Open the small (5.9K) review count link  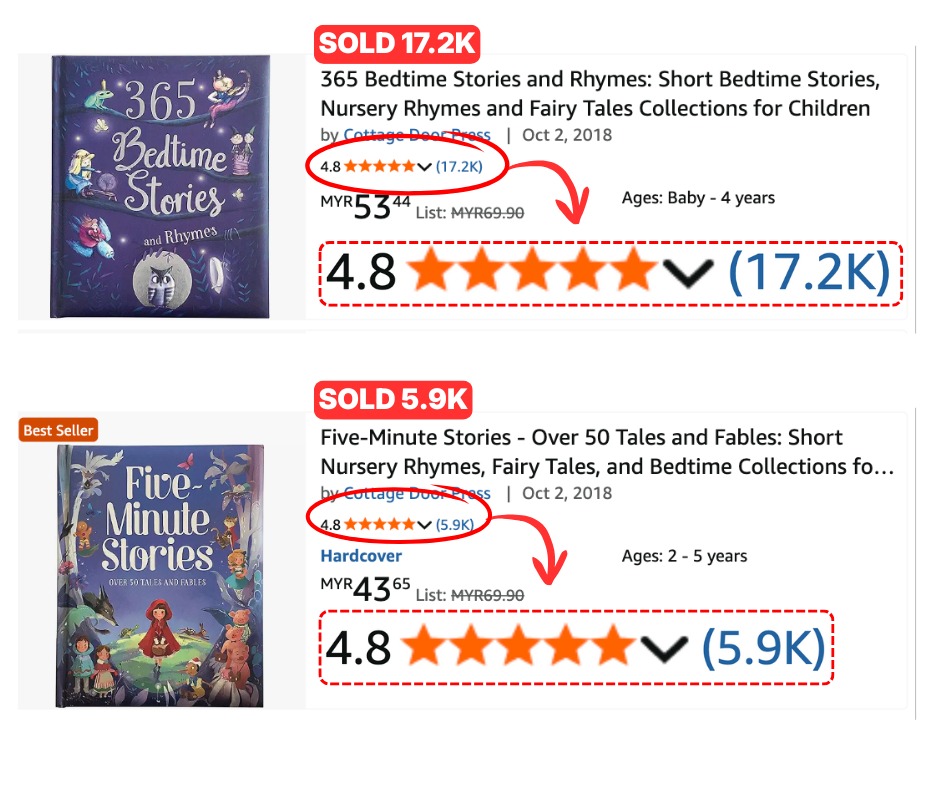[455, 524]
